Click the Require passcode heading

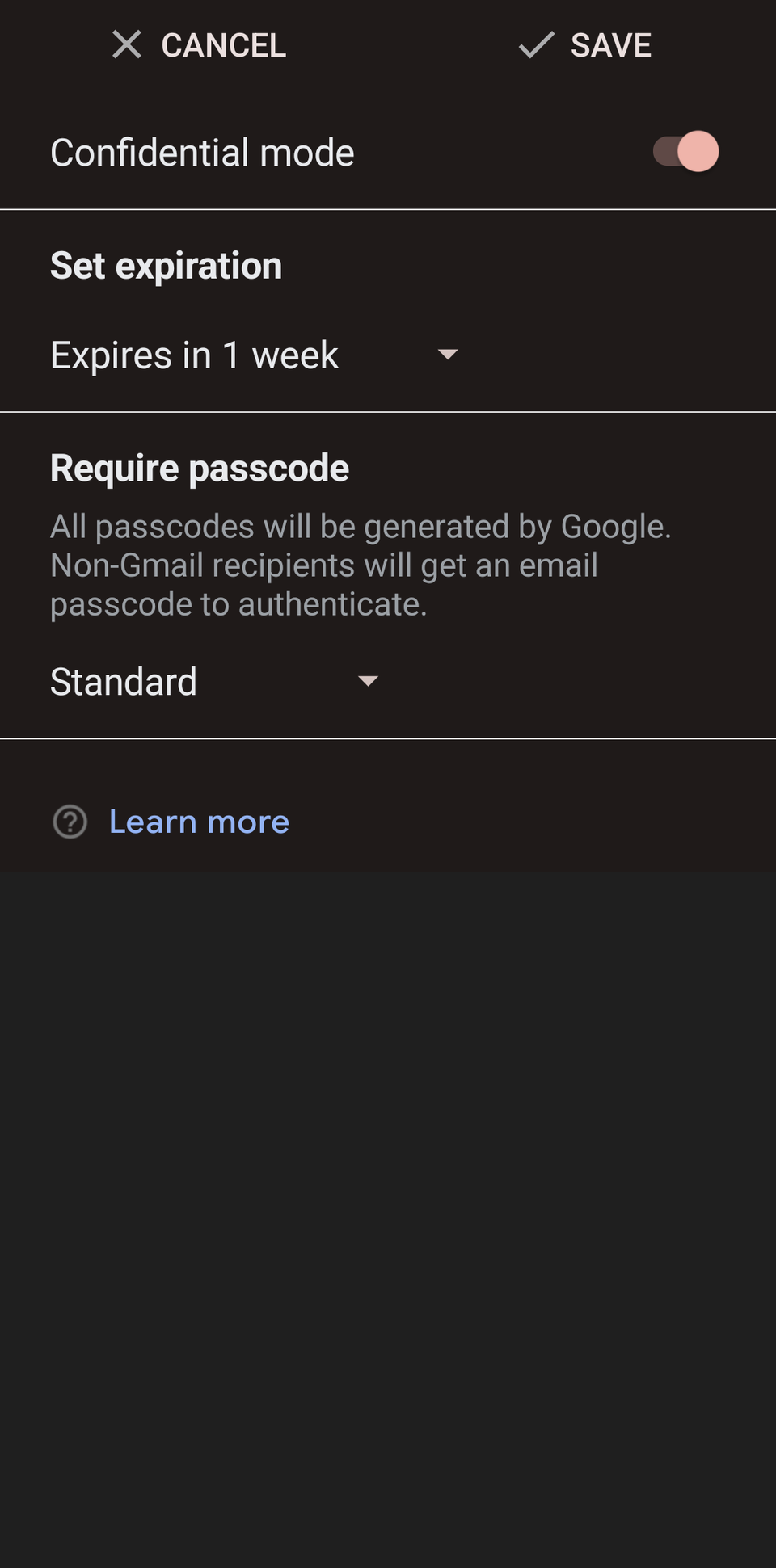point(199,467)
